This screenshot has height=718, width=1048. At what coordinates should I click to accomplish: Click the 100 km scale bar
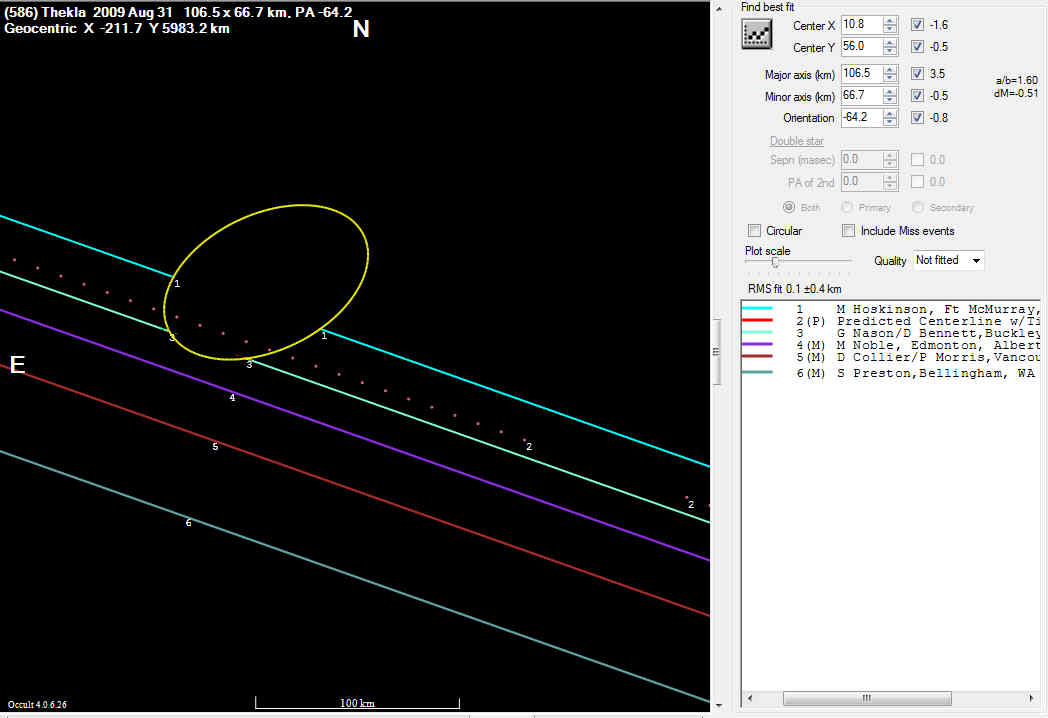(x=358, y=703)
